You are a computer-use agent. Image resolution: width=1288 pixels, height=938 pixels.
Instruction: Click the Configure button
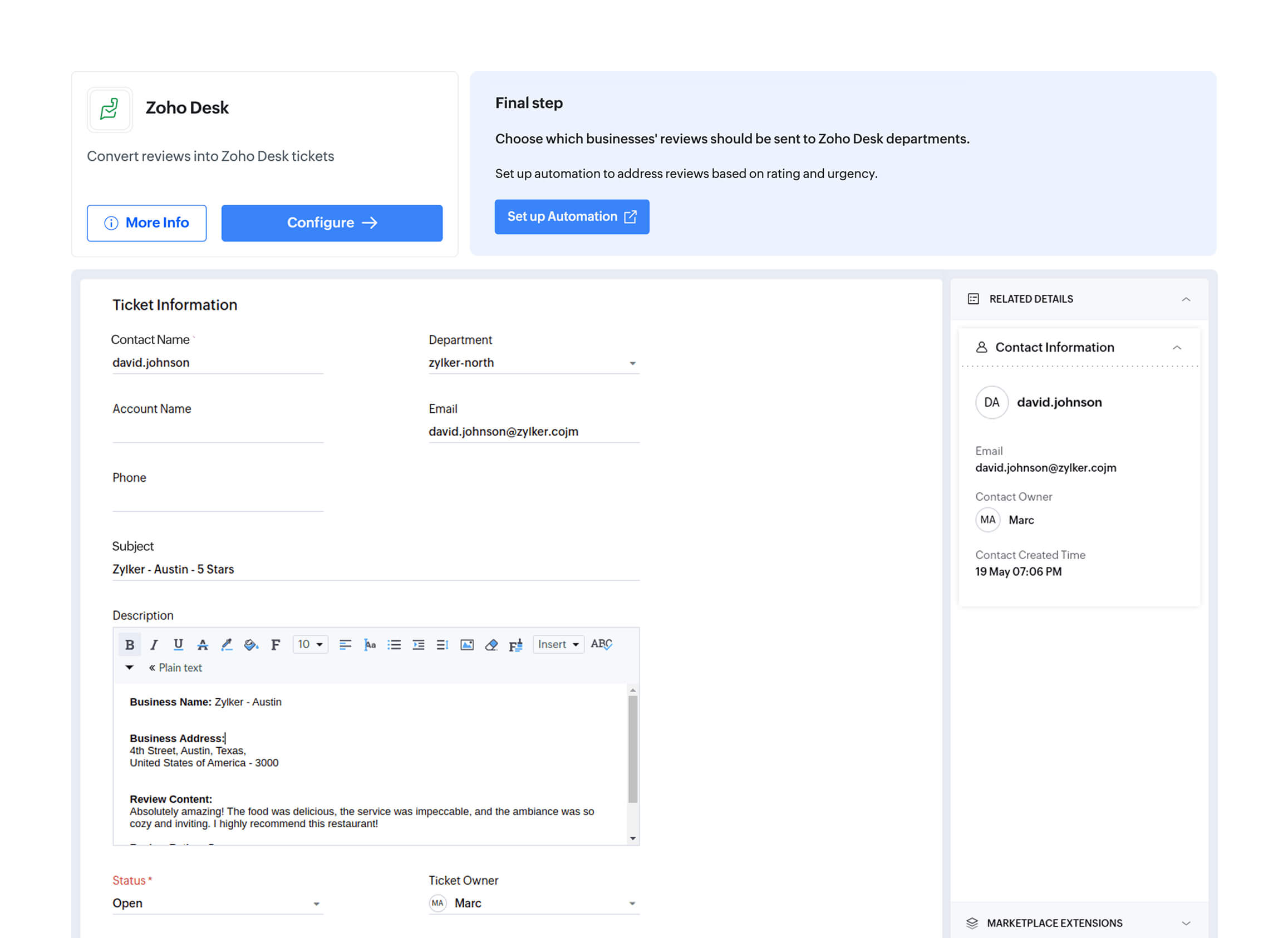tap(332, 223)
